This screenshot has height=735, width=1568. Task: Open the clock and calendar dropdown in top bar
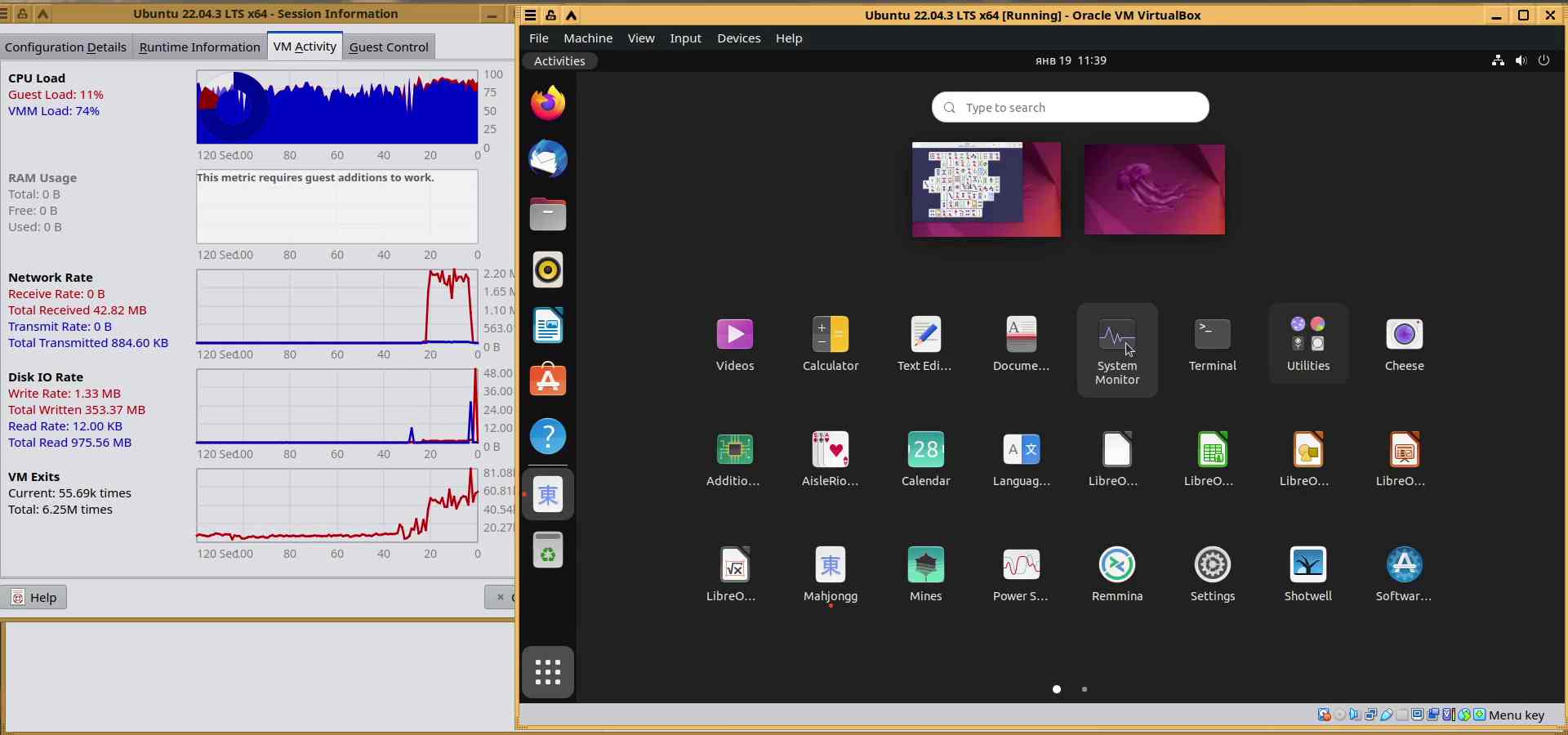coord(1071,60)
